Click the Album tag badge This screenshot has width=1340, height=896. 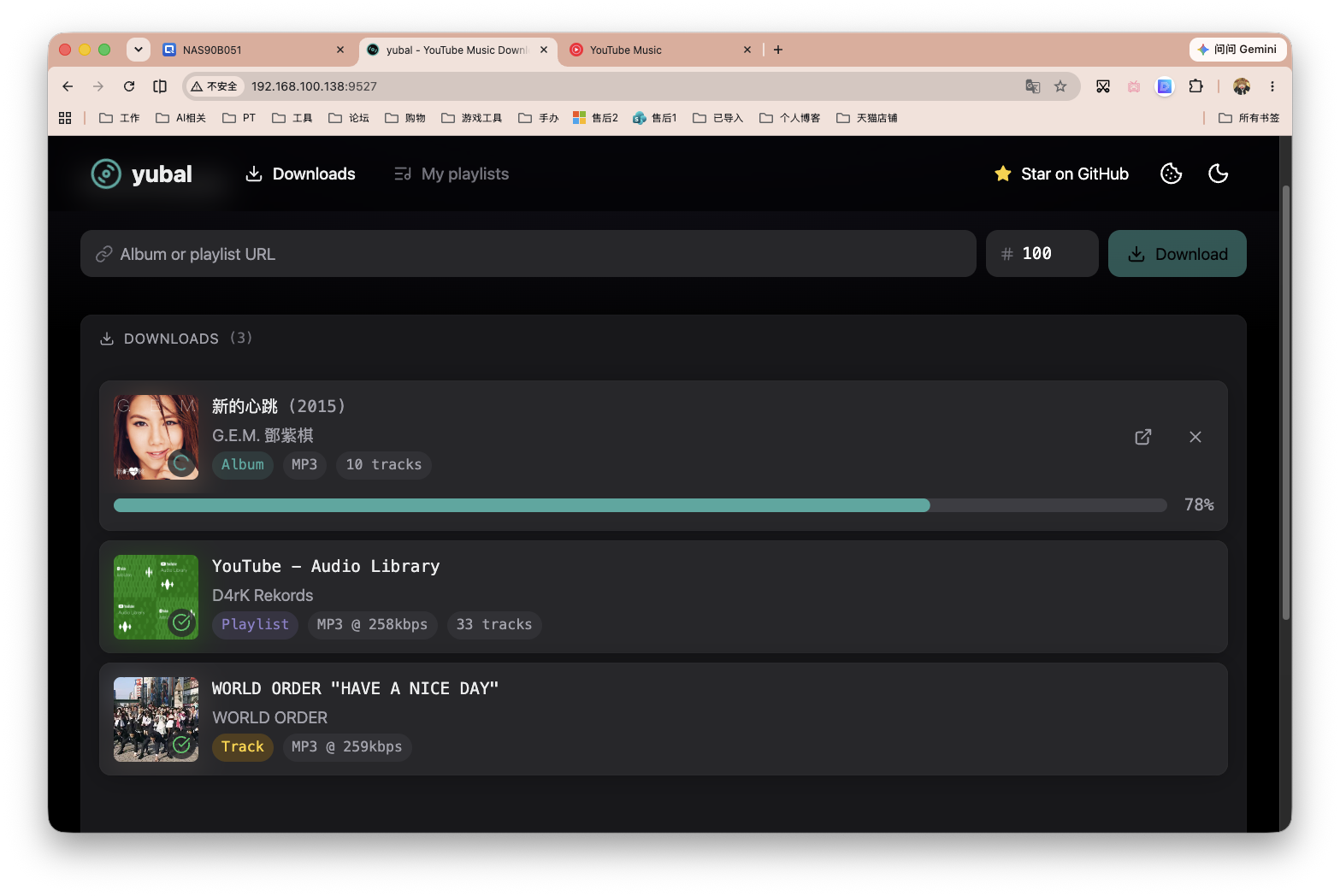click(x=243, y=465)
